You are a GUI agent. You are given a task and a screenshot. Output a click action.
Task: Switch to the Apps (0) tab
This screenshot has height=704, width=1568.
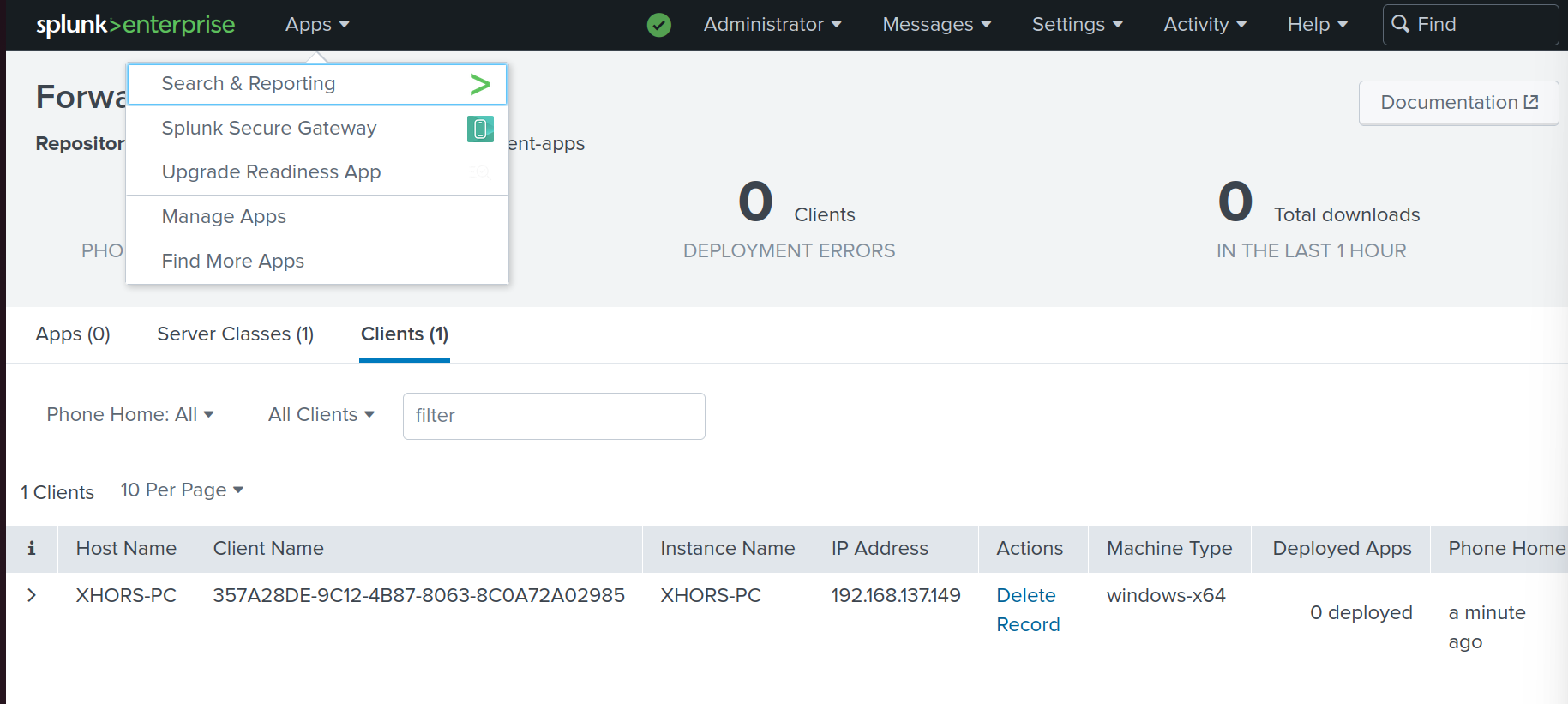pos(73,334)
